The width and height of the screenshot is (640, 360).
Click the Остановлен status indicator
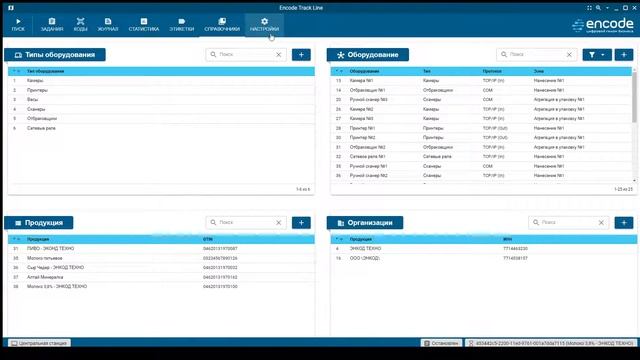click(441, 343)
